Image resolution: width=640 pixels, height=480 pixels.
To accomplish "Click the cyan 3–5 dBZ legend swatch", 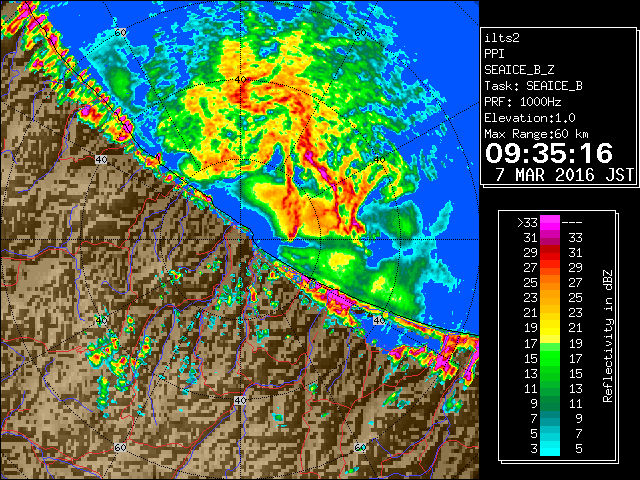I will (x=550, y=449).
